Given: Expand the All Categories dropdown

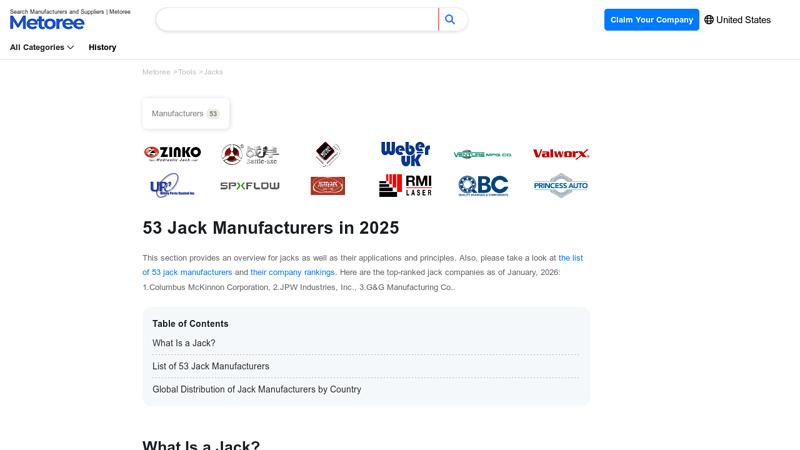Looking at the screenshot, I should (42, 47).
